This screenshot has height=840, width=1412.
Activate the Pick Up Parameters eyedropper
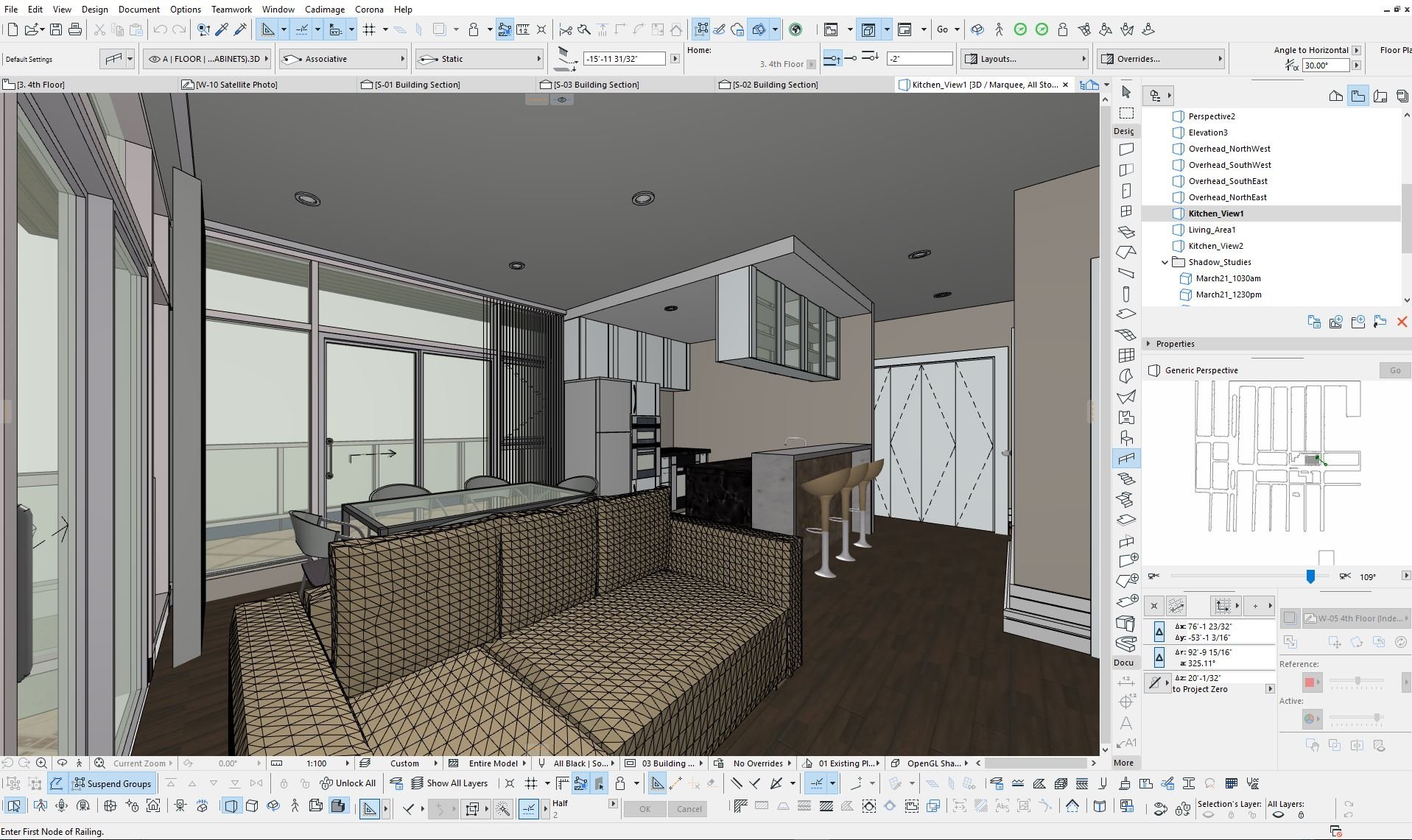[222, 29]
